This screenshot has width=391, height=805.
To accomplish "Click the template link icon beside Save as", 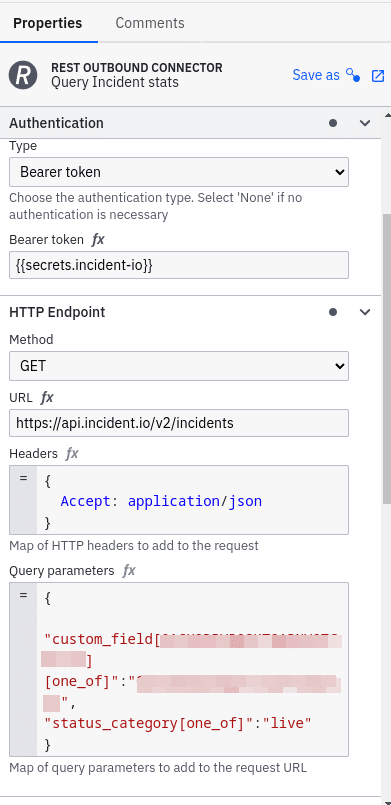I will click(x=353, y=75).
